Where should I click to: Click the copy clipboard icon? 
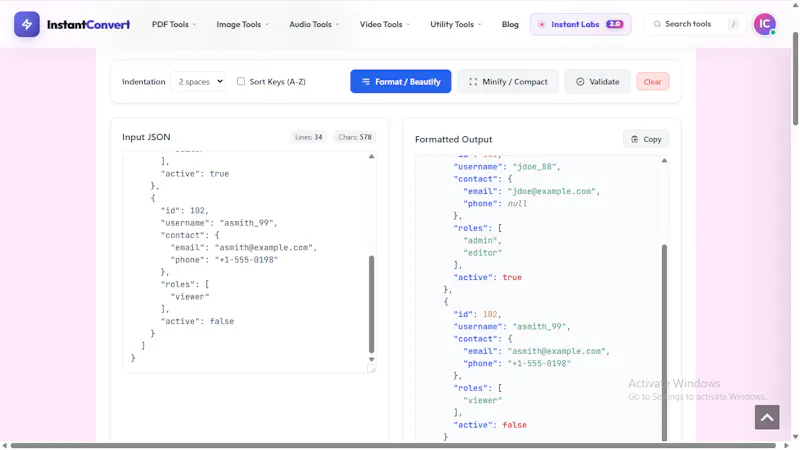click(634, 139)
